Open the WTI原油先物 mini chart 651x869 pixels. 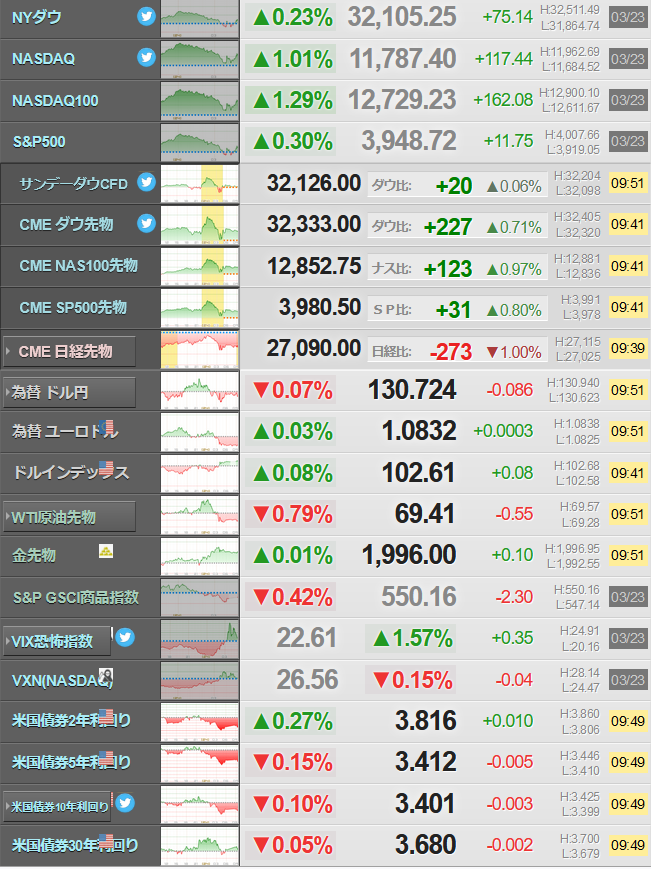199,515
